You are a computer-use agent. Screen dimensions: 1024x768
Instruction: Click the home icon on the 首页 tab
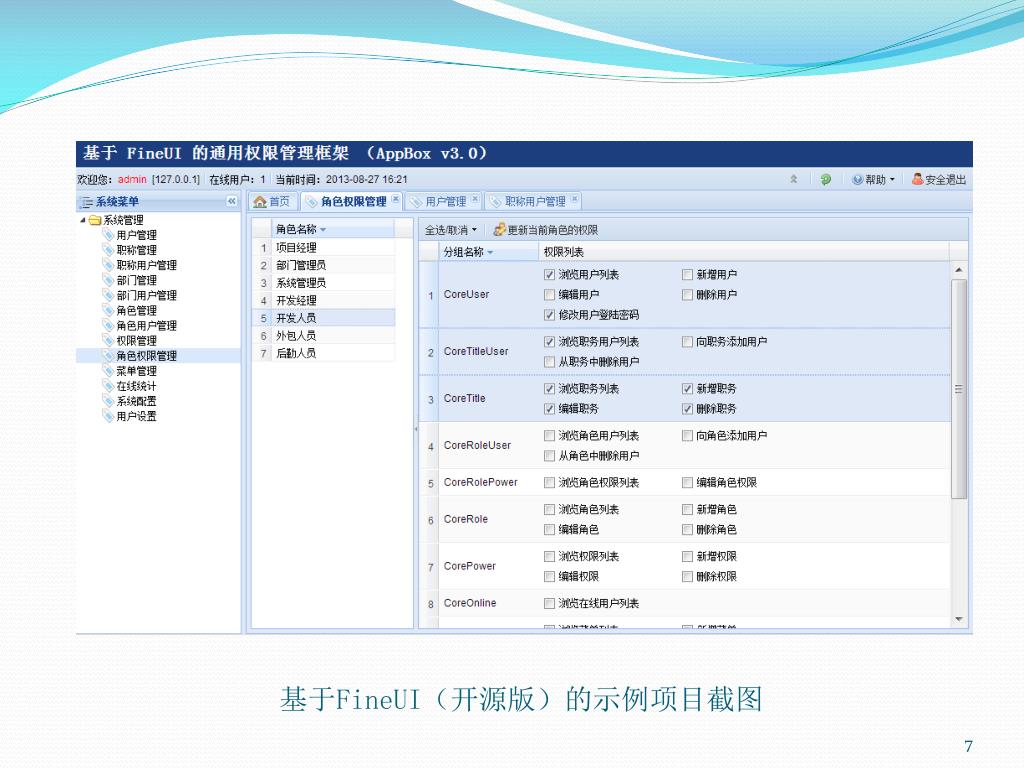(x=261, y=201)
